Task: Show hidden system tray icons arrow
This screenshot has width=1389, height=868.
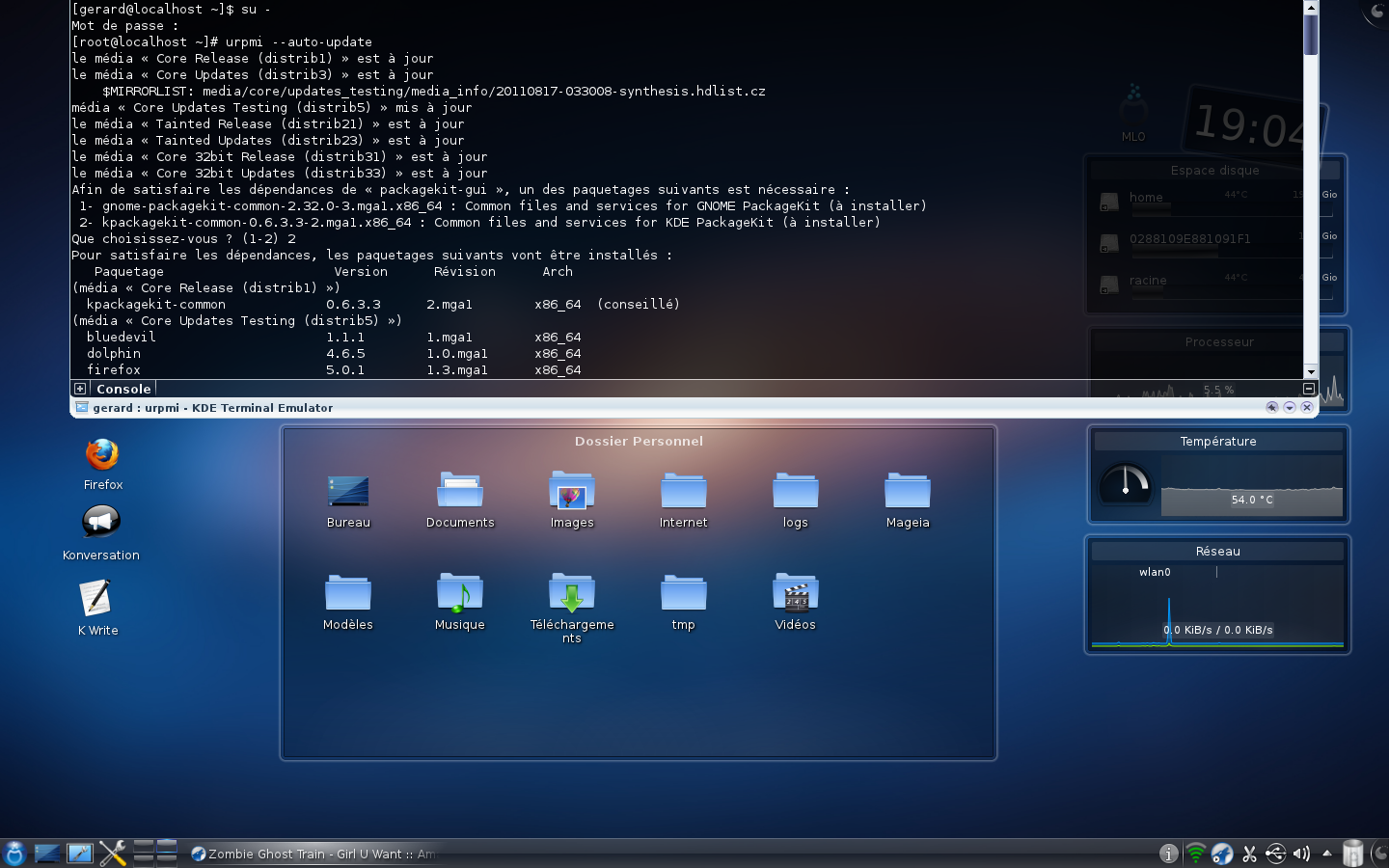Action: pyautogui.click(x=1327, y=854)
